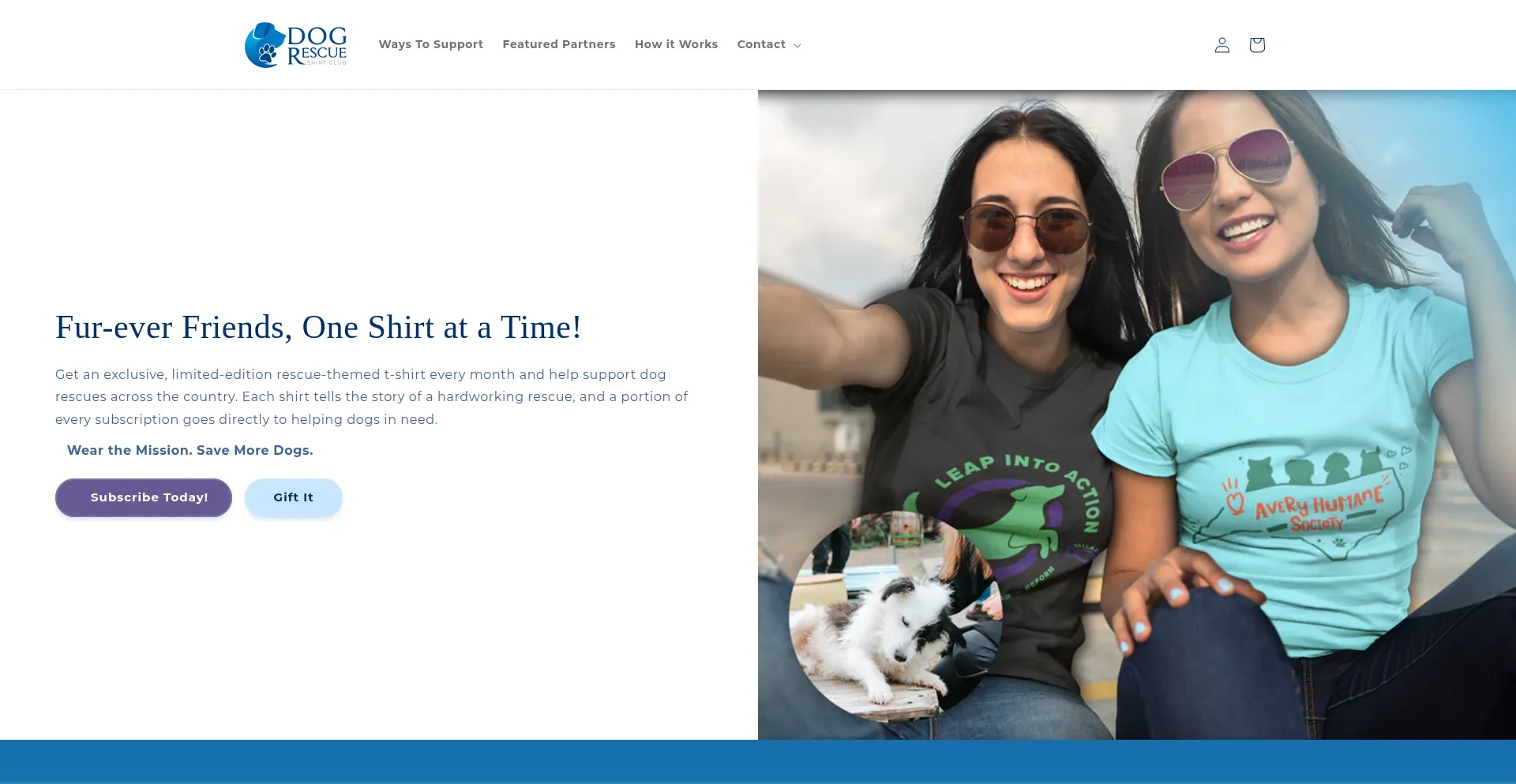Click the Wear the Mission tagline
This screenshot has height=784, width=1516.
[190, 451]
